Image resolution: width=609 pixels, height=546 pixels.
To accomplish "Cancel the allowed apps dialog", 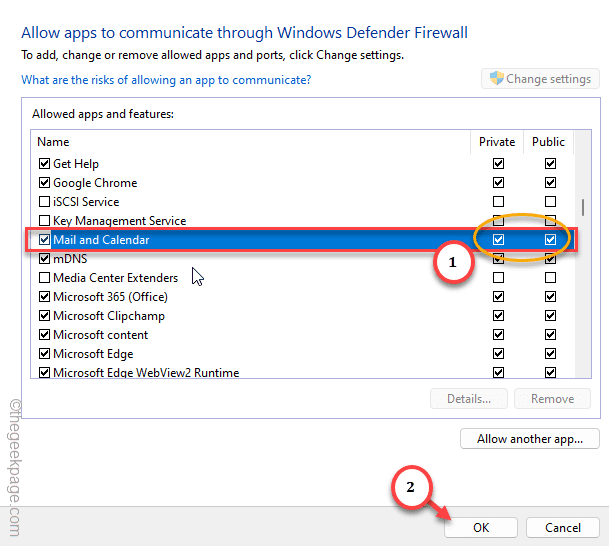I will pos(563,527).
